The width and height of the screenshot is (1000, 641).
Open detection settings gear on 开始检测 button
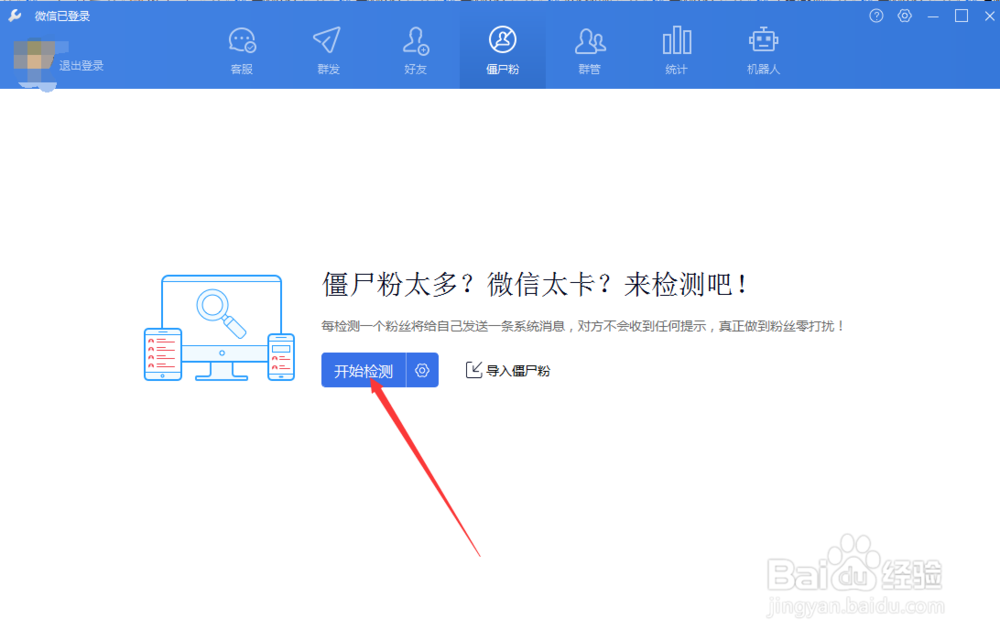coord(420,369)
